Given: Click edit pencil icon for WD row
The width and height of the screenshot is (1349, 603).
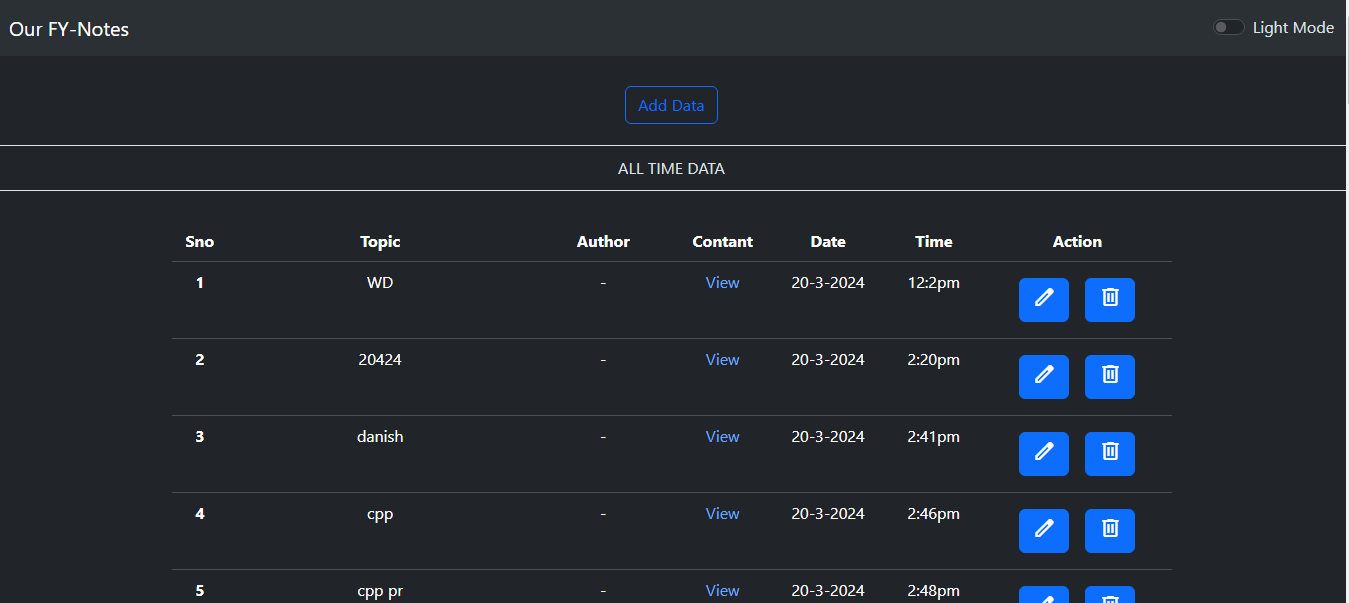Looking at the screenshot, I should coord(1043,299).
